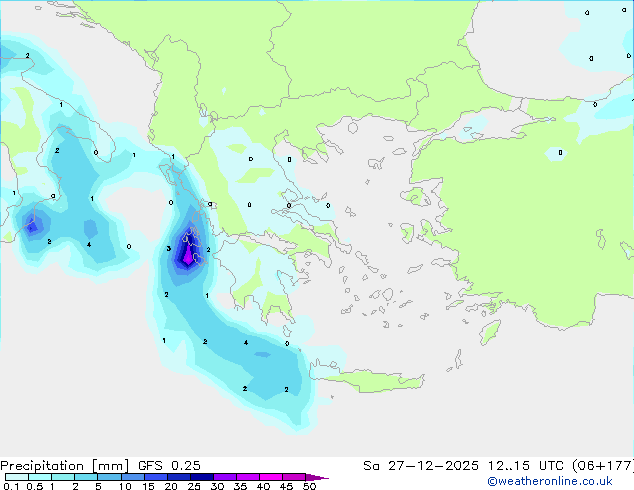The height and width of the screenshot is (490, 634).
Task: Click the arrow tip past the 50 legend value
Action: [x=317, y=477]
